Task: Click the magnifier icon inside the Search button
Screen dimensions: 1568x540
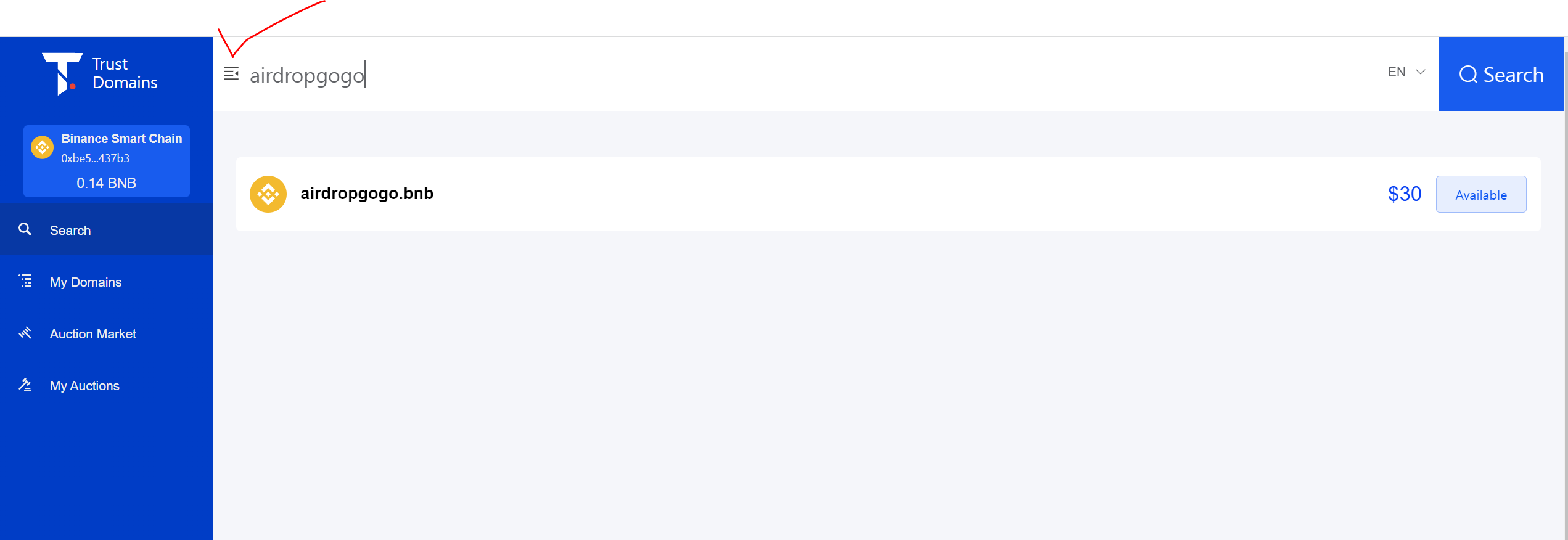Action: click(1468, 75)
